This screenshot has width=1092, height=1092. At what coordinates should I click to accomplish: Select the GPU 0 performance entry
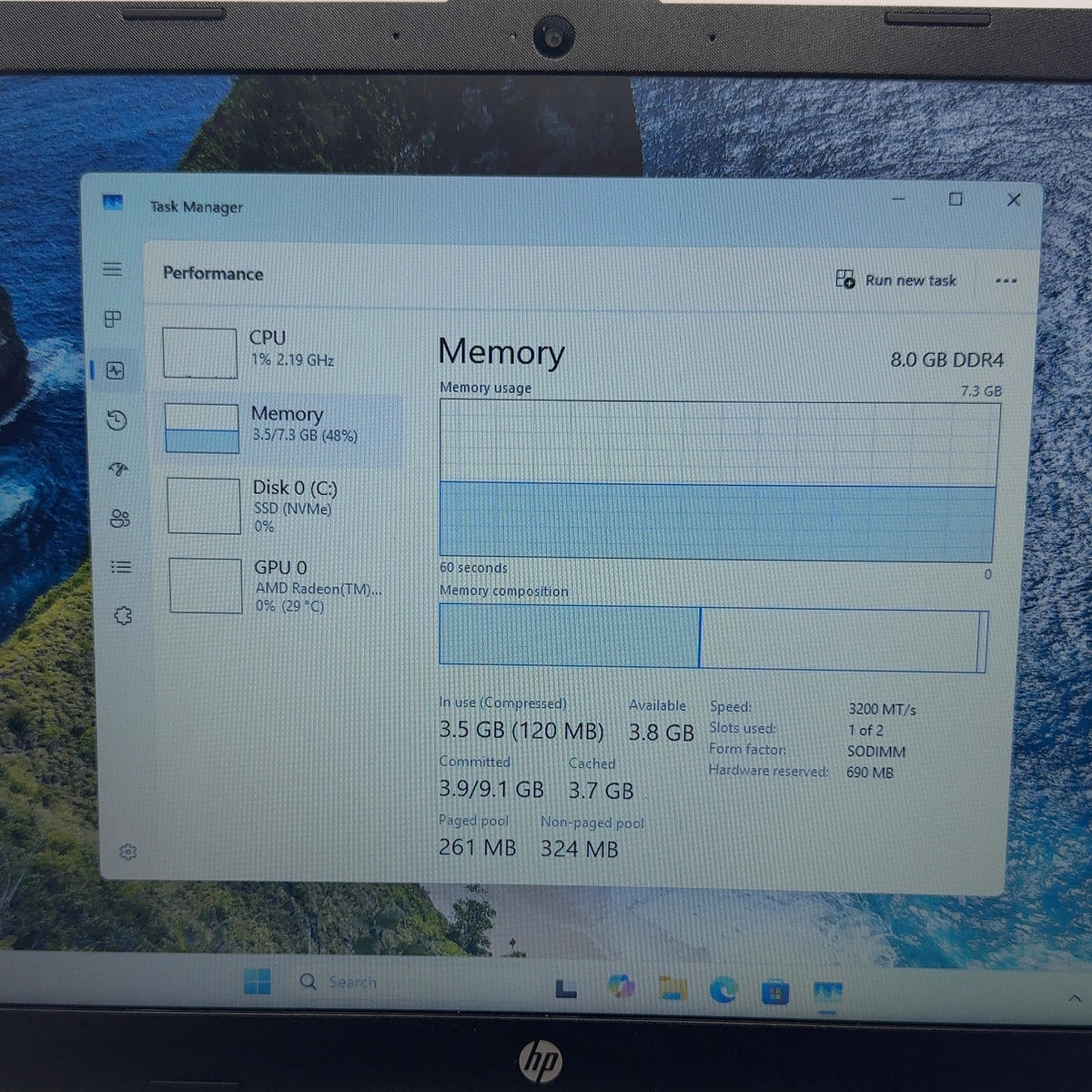point(284,586)
